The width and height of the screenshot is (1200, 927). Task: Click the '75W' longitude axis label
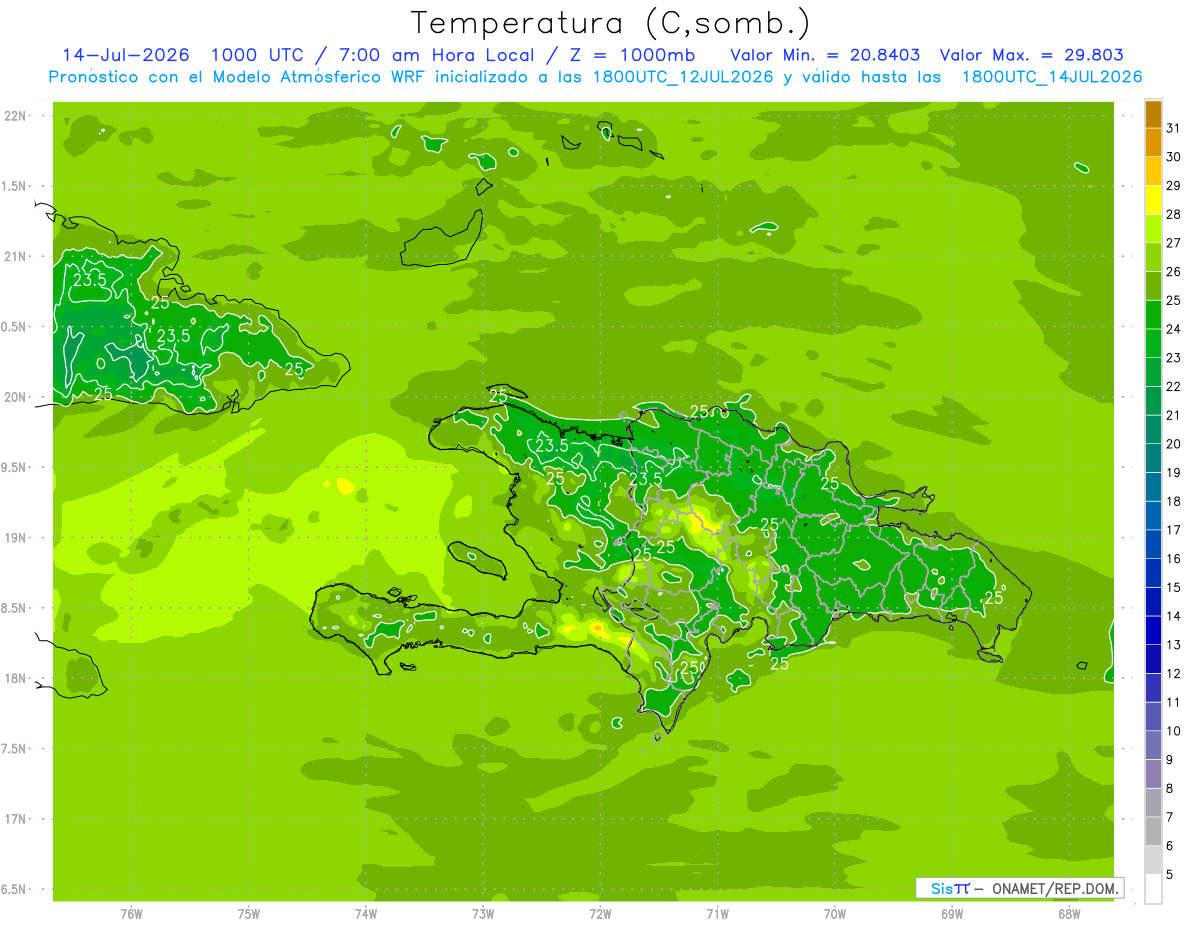coord(249,914)
